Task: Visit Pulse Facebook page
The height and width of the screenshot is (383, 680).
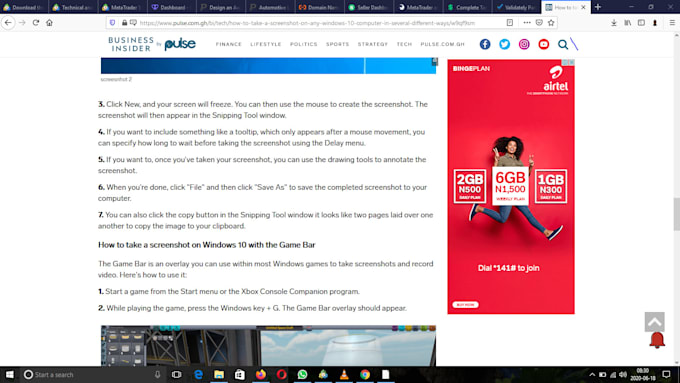Action: pyautogui.click(x=485, y=44)
